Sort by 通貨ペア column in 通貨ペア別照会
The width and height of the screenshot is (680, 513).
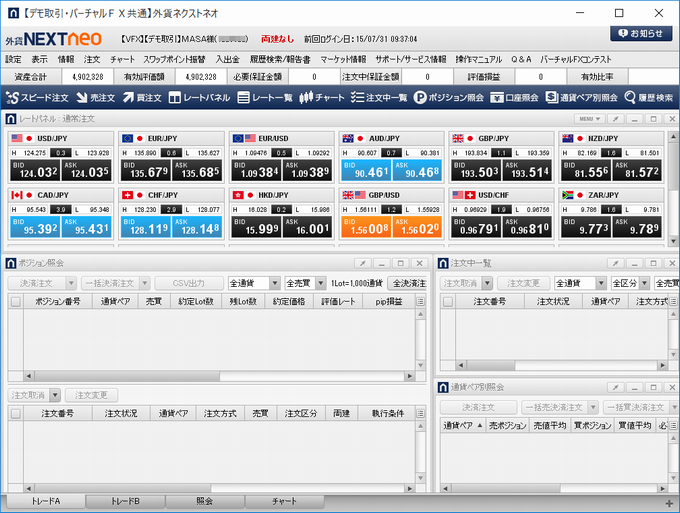coord(462,426)
